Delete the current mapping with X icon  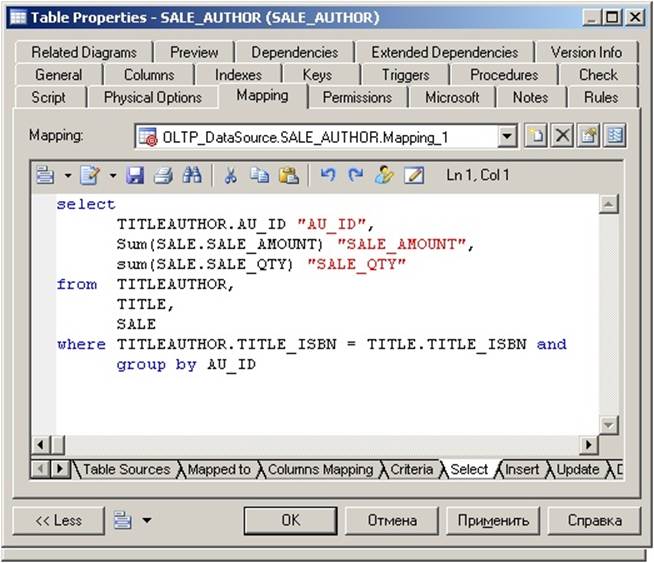click(562, 136)
